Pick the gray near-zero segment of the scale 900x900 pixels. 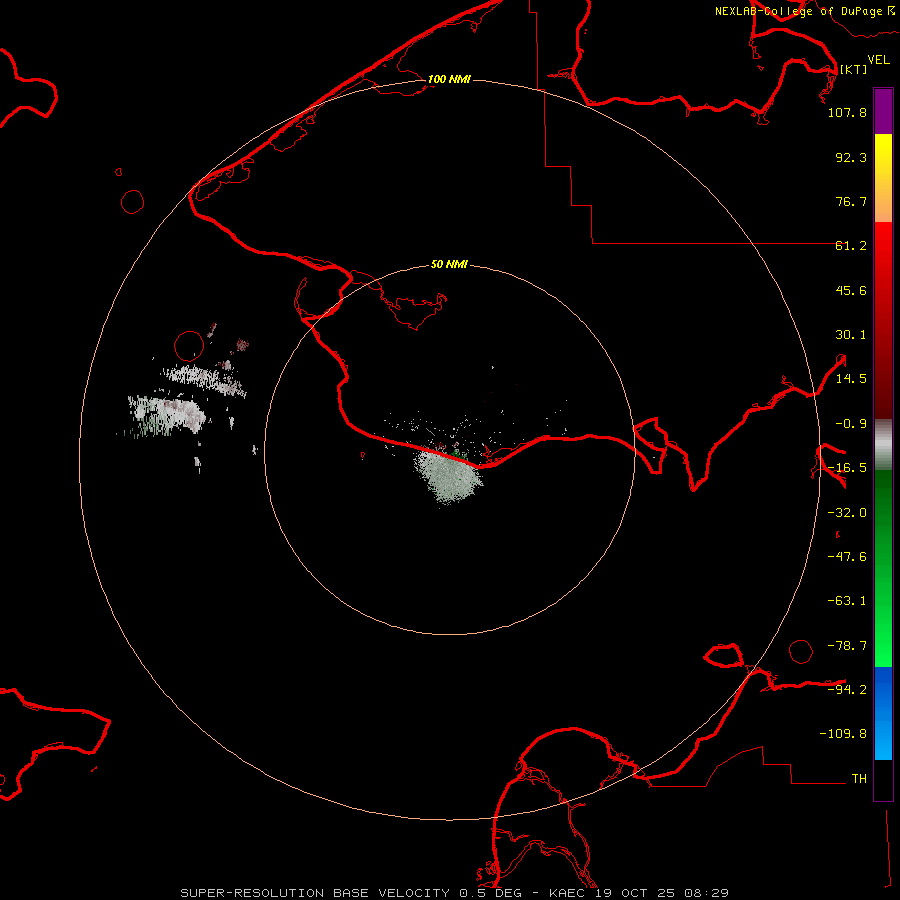883,445
